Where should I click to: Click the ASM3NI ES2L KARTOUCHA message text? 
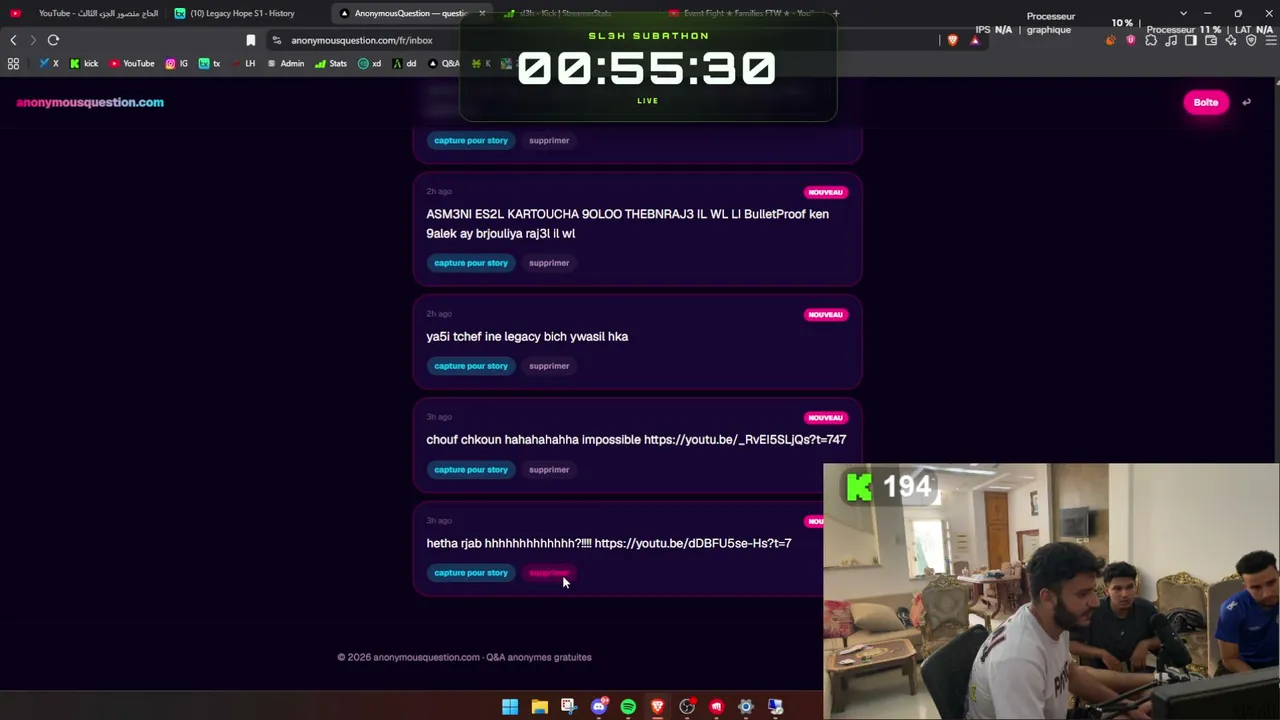click(627, 224)
